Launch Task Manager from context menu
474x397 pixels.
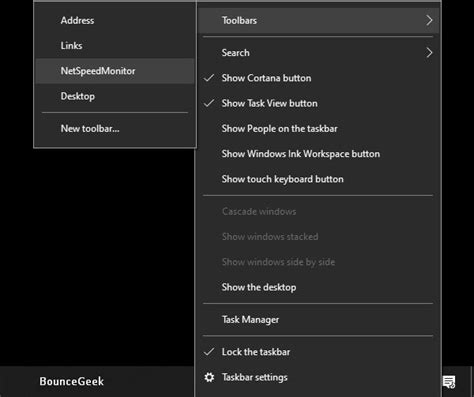[318, 320]
